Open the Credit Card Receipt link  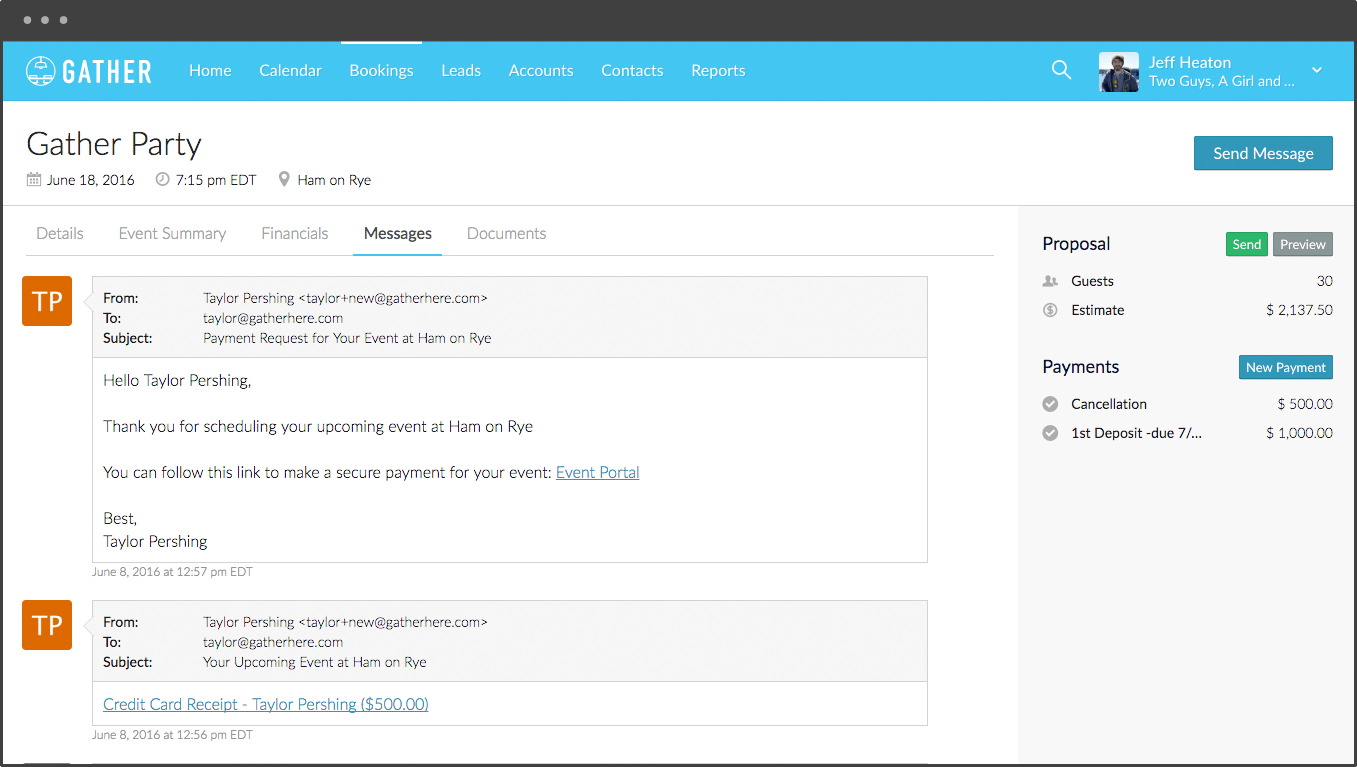pyautogui.click(x=265, y=704)
